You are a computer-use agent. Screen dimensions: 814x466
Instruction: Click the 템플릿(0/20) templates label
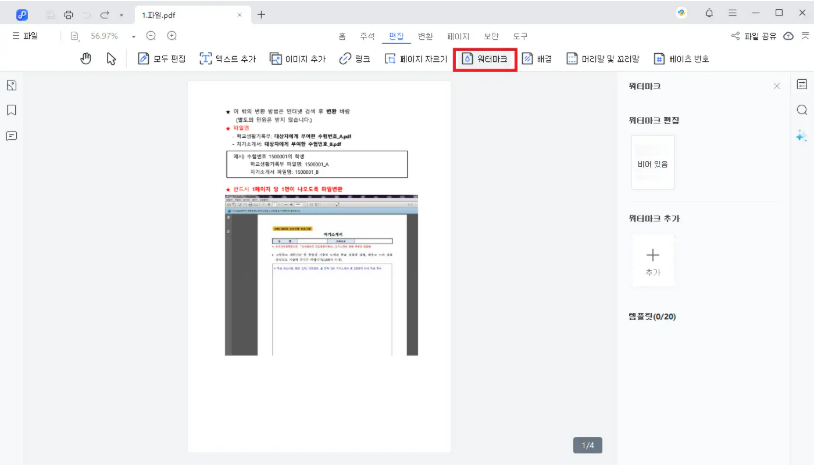pyautogui.click(x=652, y=317)
